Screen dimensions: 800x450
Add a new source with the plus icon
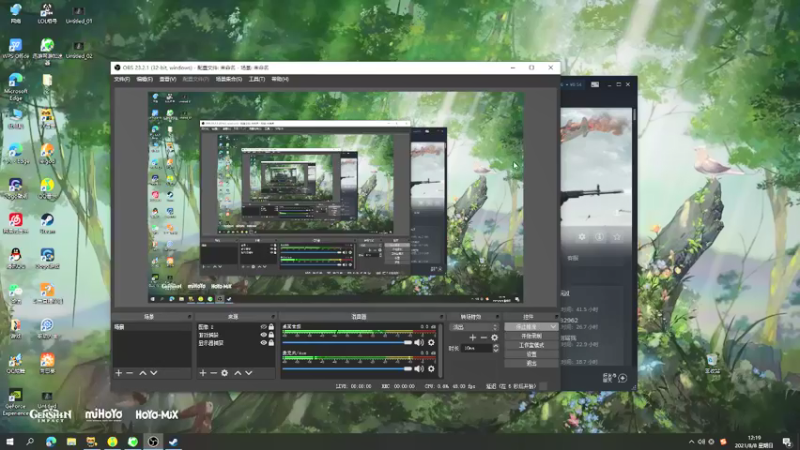point(203,373)
